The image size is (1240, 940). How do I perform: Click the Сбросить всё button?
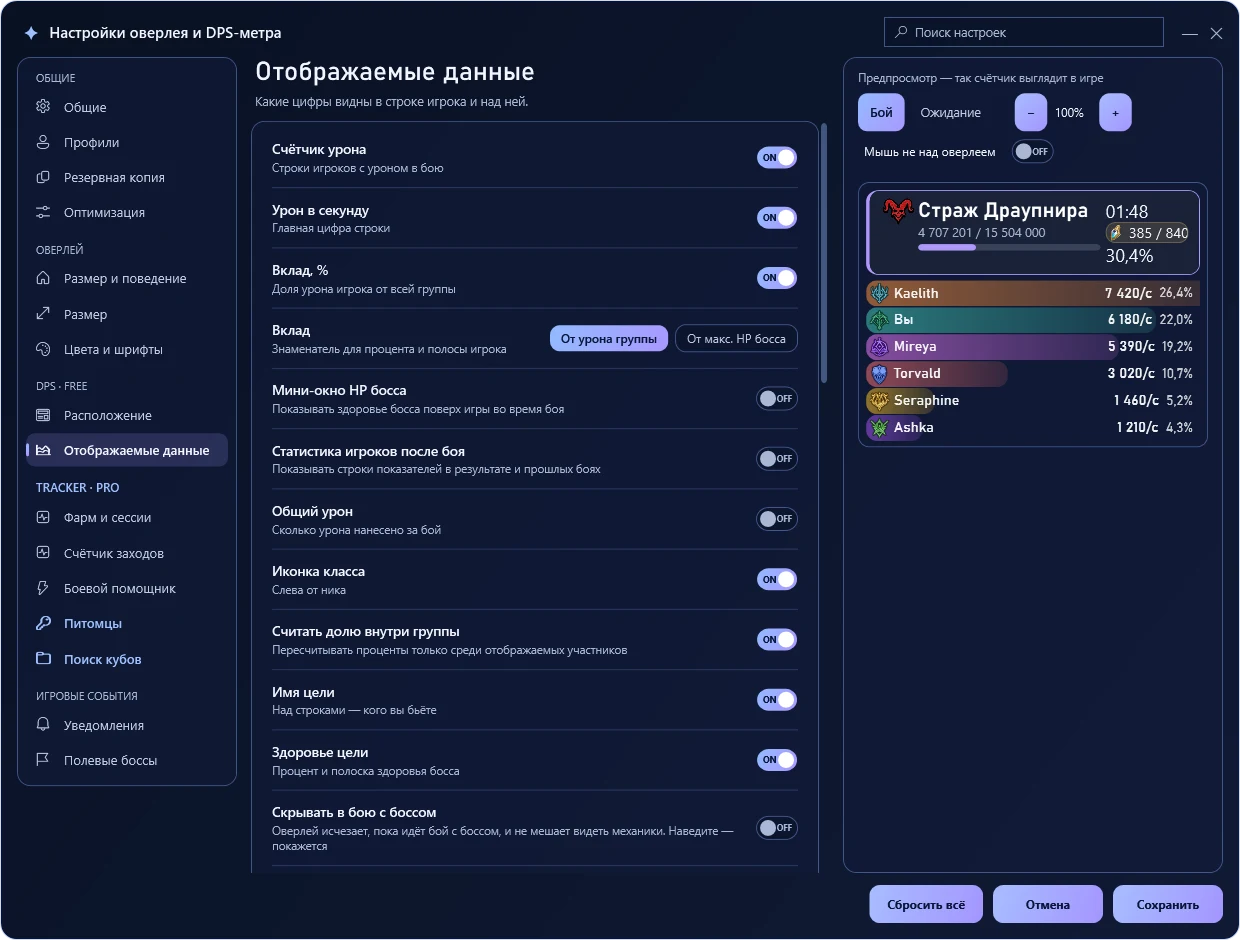click(926, 904)
